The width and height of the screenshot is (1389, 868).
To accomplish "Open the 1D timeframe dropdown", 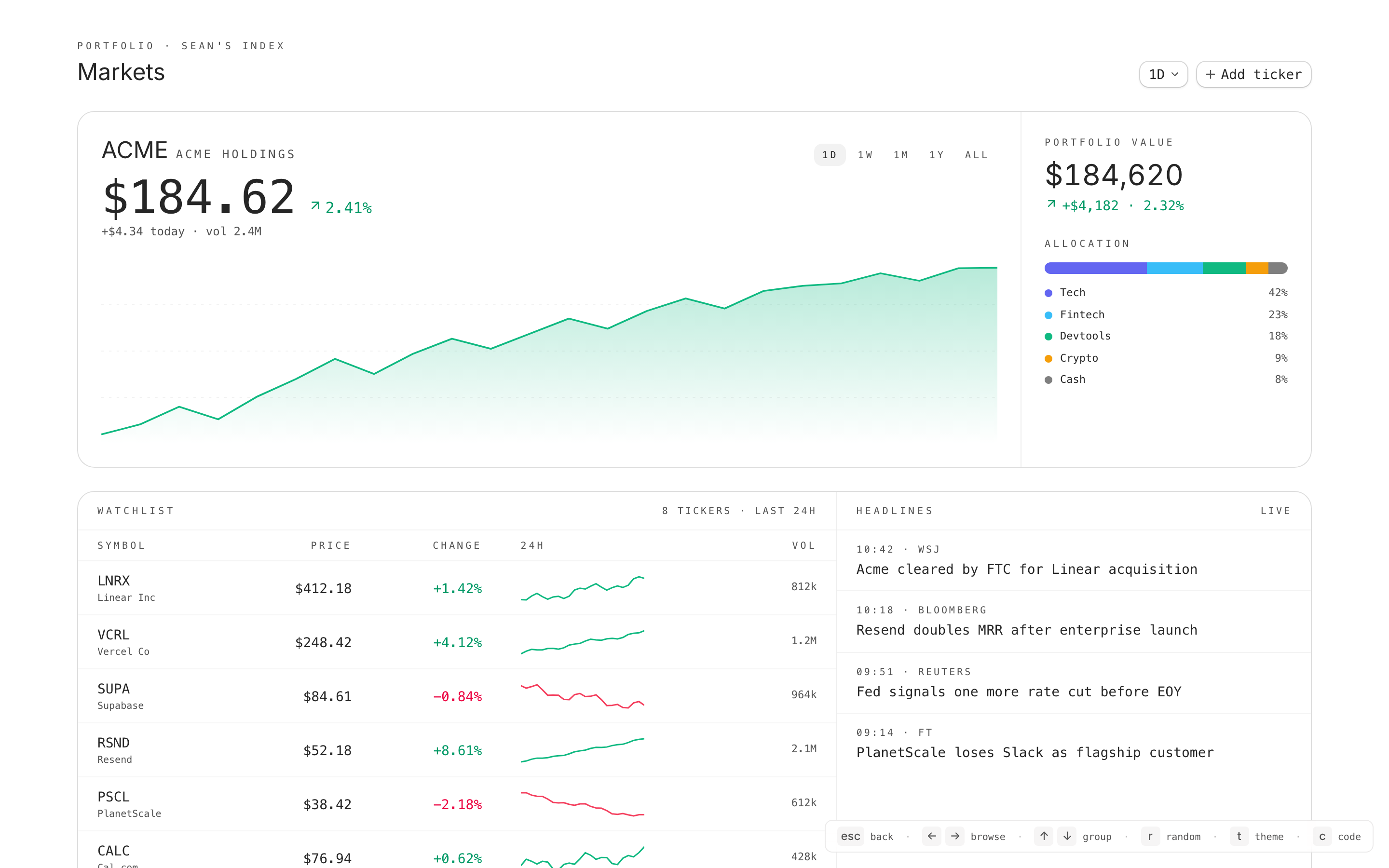I will [x=1163, y=75].
